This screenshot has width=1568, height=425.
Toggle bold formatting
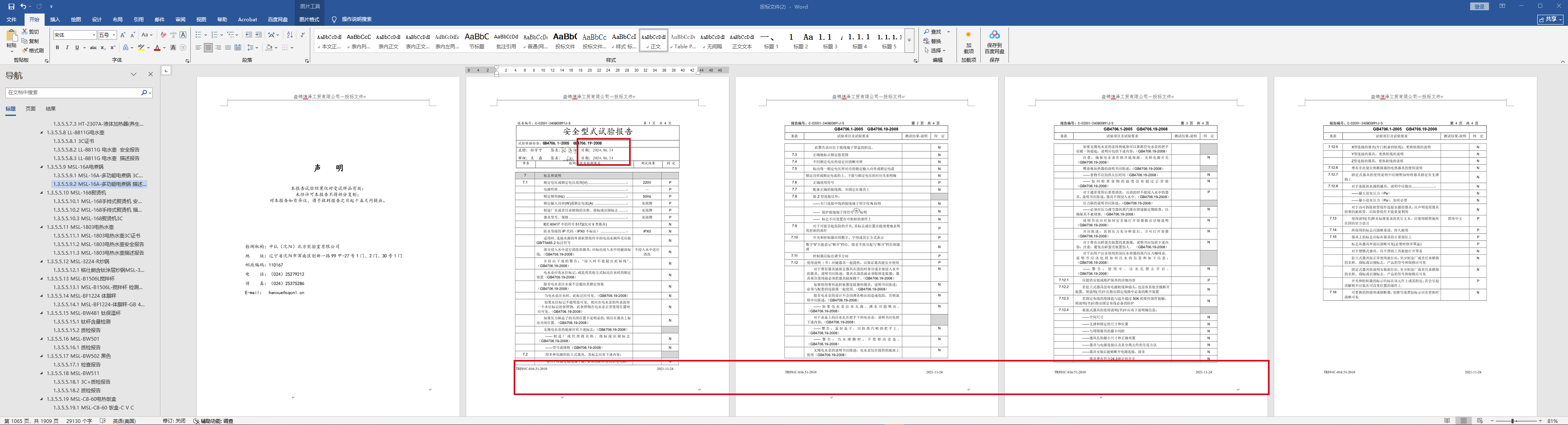58,47
